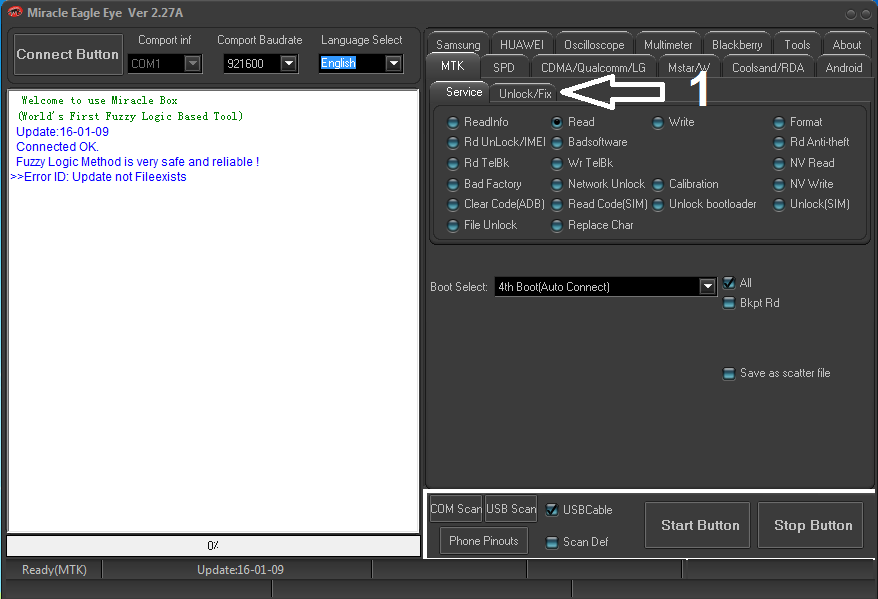Select the Replace Char option
The height and width of the screenshot is (599, 878).
pyautogui.click(x=593, y=225)
